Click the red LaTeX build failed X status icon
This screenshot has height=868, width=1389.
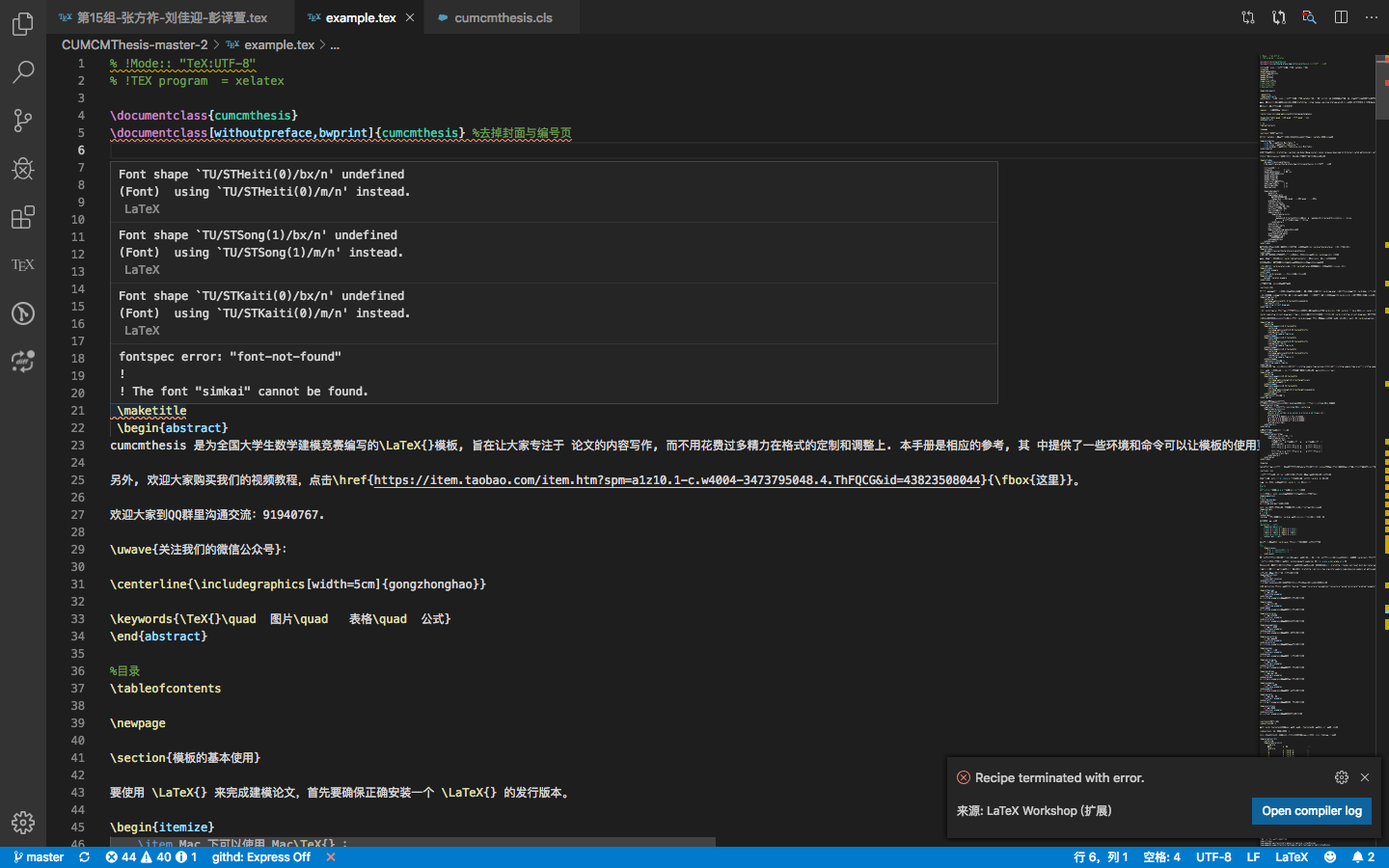tap(331, 857)
